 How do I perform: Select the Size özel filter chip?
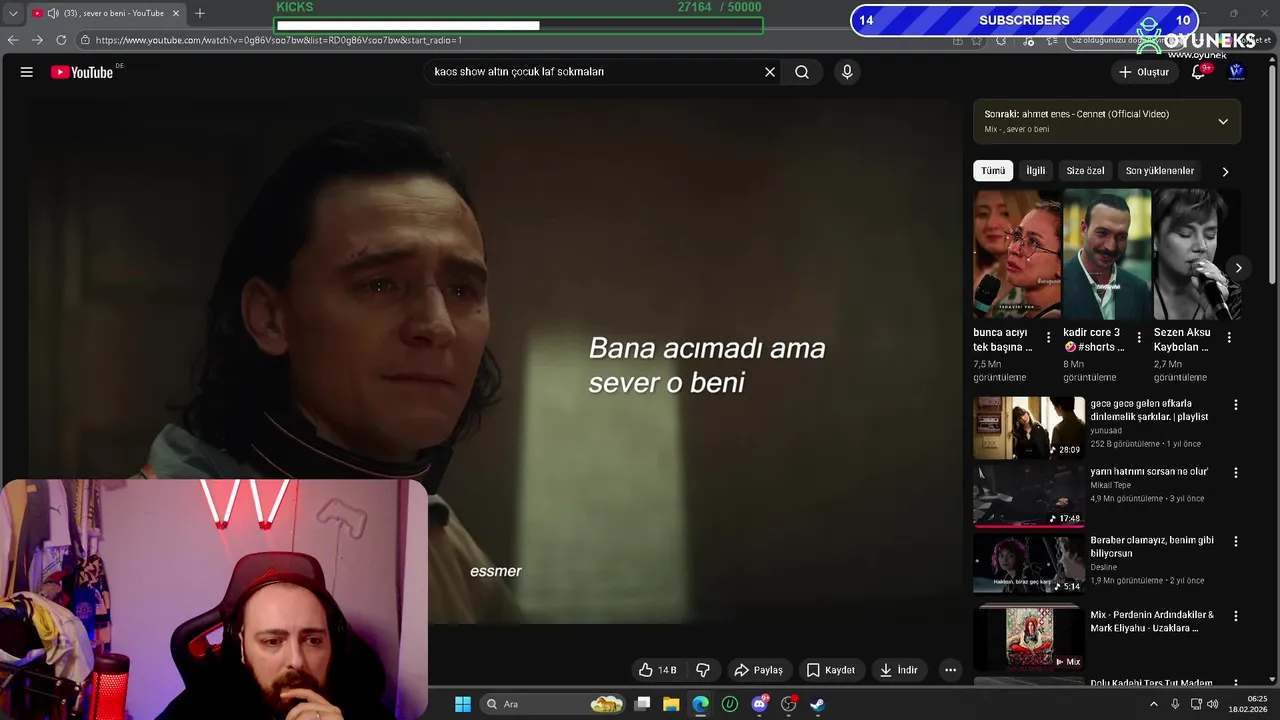coord(1085,171)
